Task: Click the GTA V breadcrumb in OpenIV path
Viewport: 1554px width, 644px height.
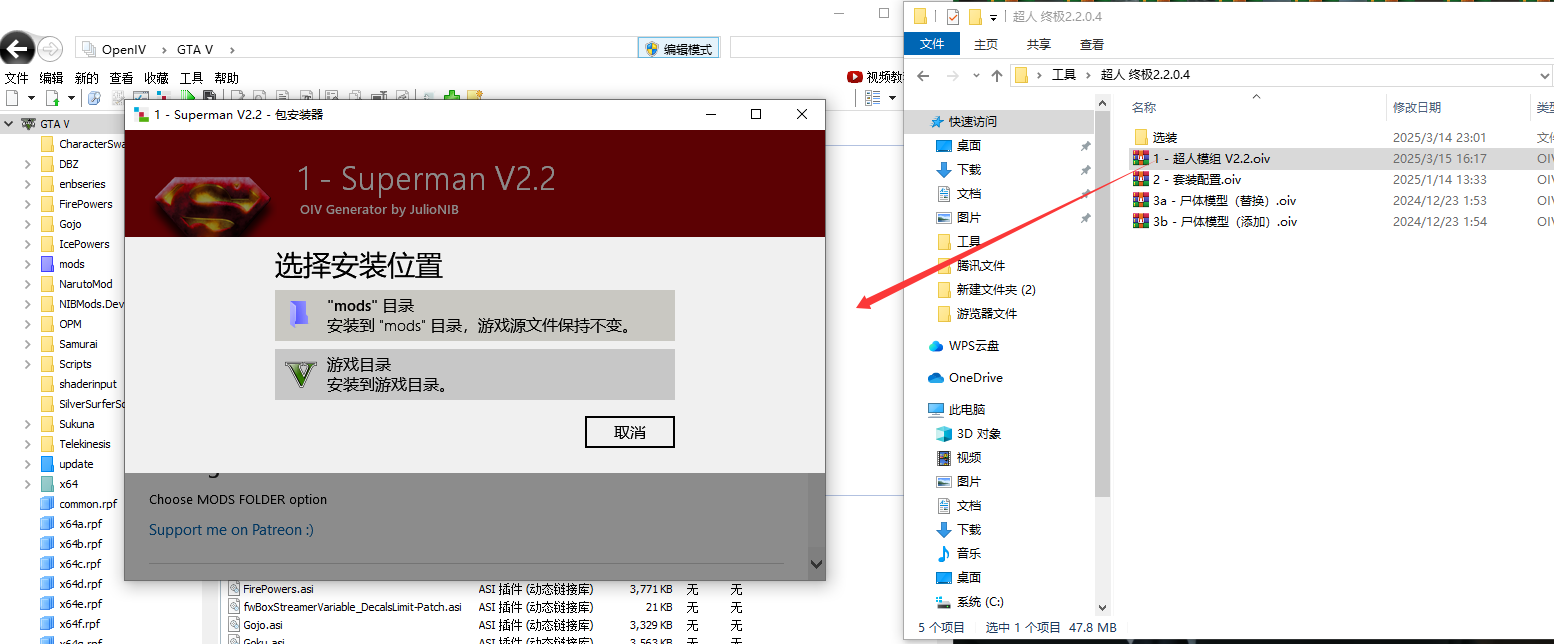Action: [195, 49]
